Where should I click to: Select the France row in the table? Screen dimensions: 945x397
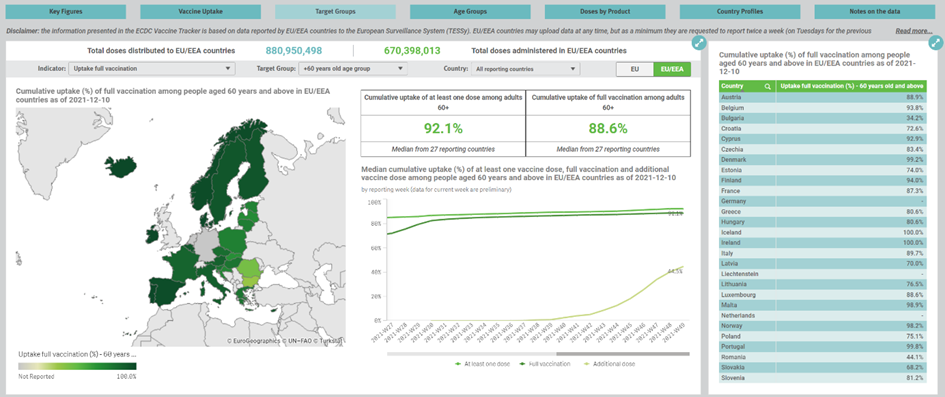[x=823, y=190]
